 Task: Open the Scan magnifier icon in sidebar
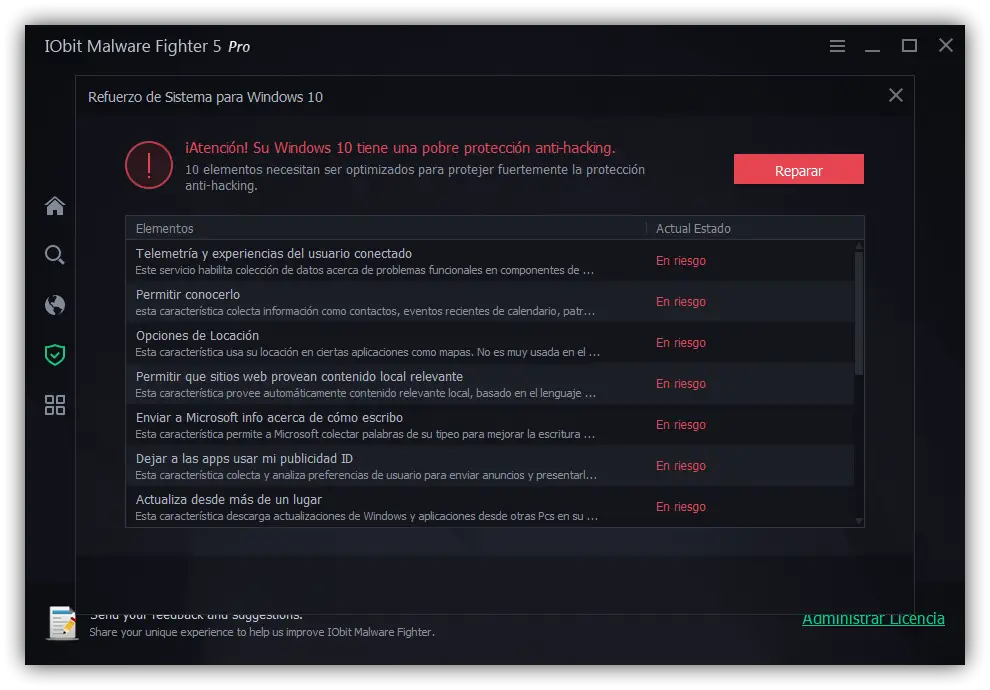tap(55, 255)
